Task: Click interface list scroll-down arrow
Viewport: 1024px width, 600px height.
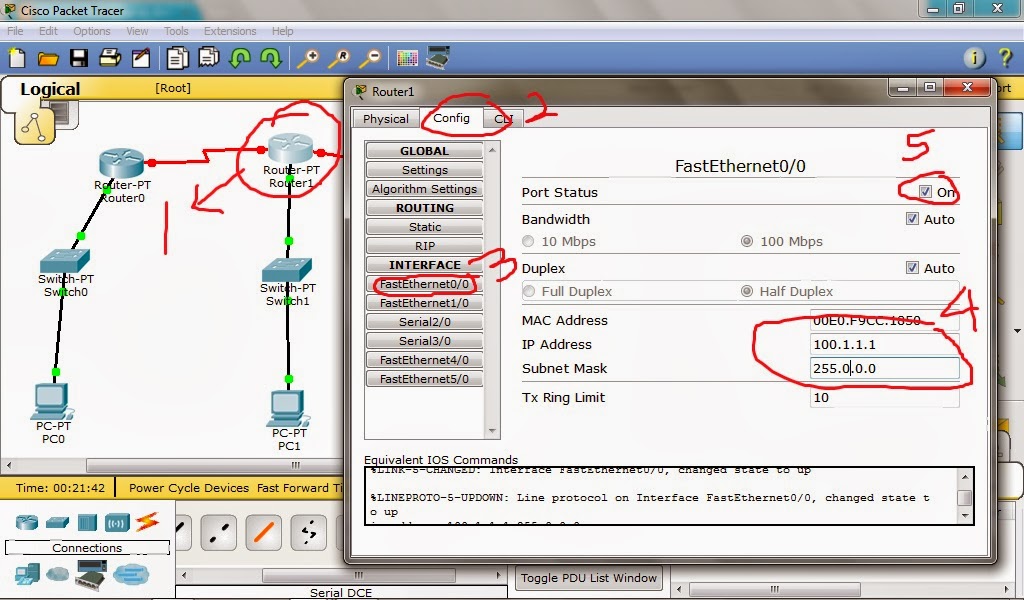Action: 492,431
